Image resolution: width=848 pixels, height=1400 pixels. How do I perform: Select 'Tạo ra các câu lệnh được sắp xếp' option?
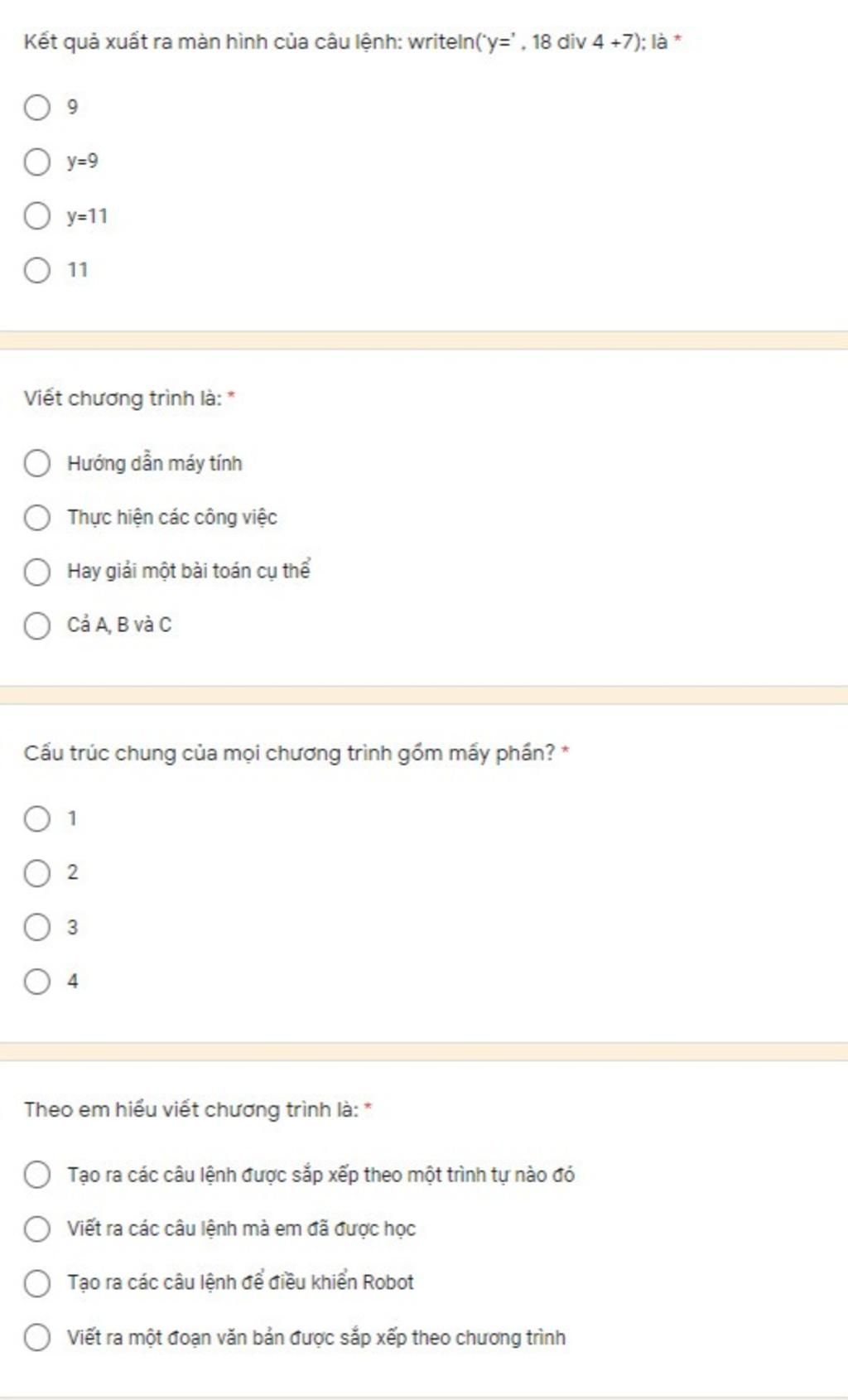36,1175
